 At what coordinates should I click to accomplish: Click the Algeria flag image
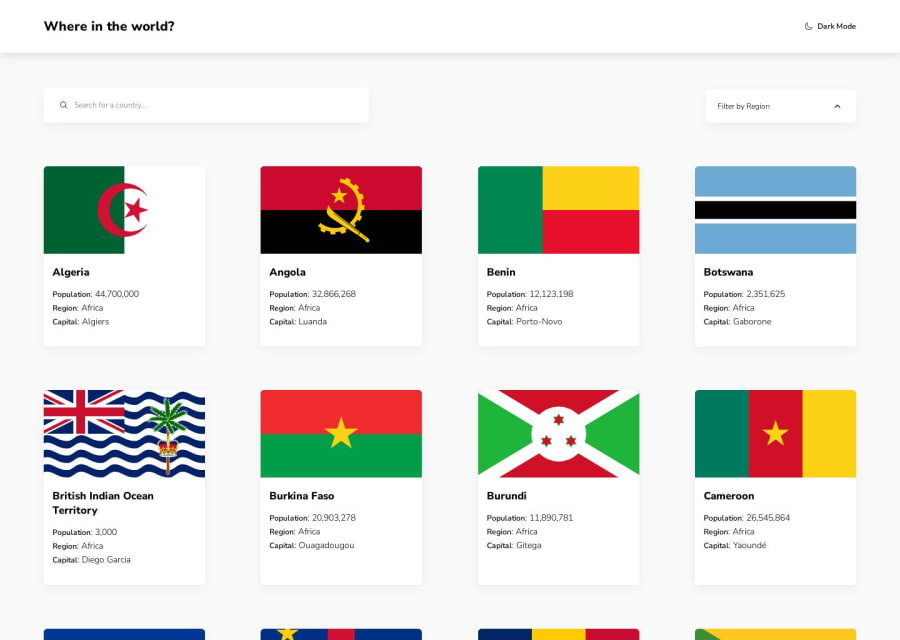(x=123, y=208)
